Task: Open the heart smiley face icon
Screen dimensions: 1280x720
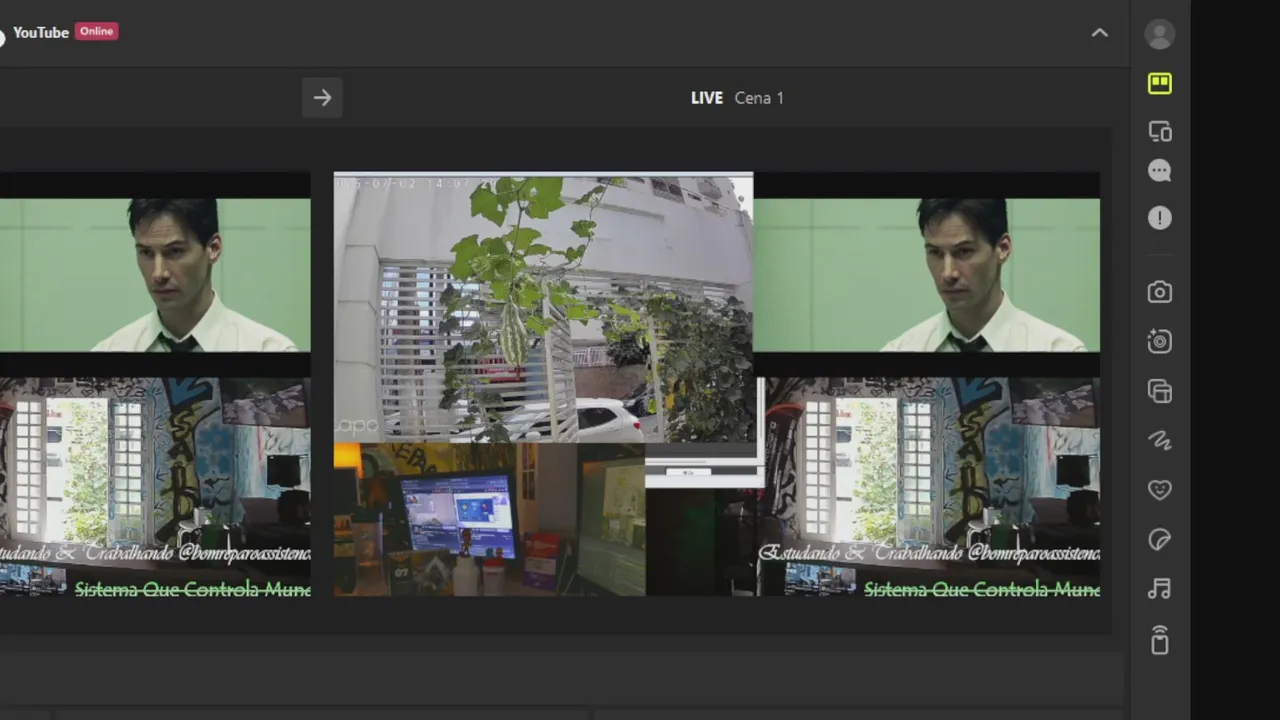Action: 1159,490
